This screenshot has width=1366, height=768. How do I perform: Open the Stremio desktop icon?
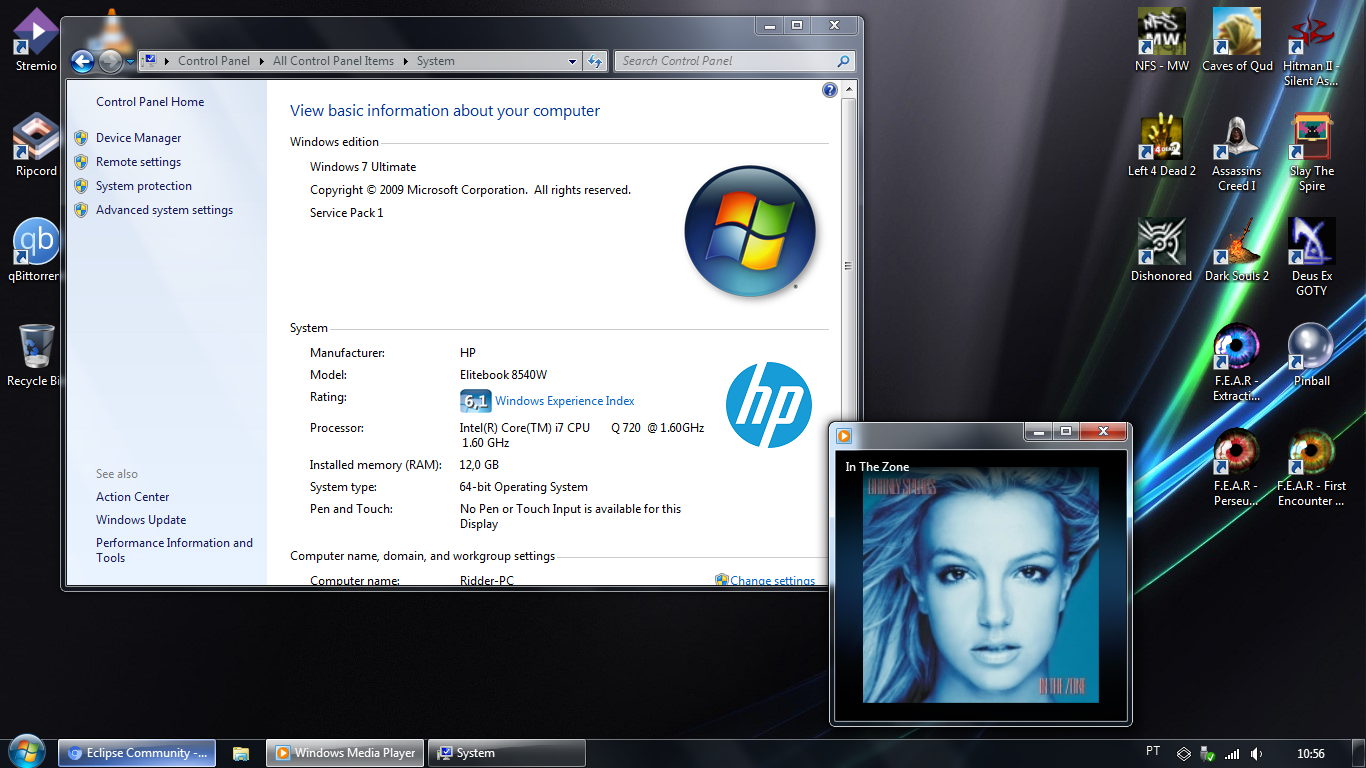36,33
